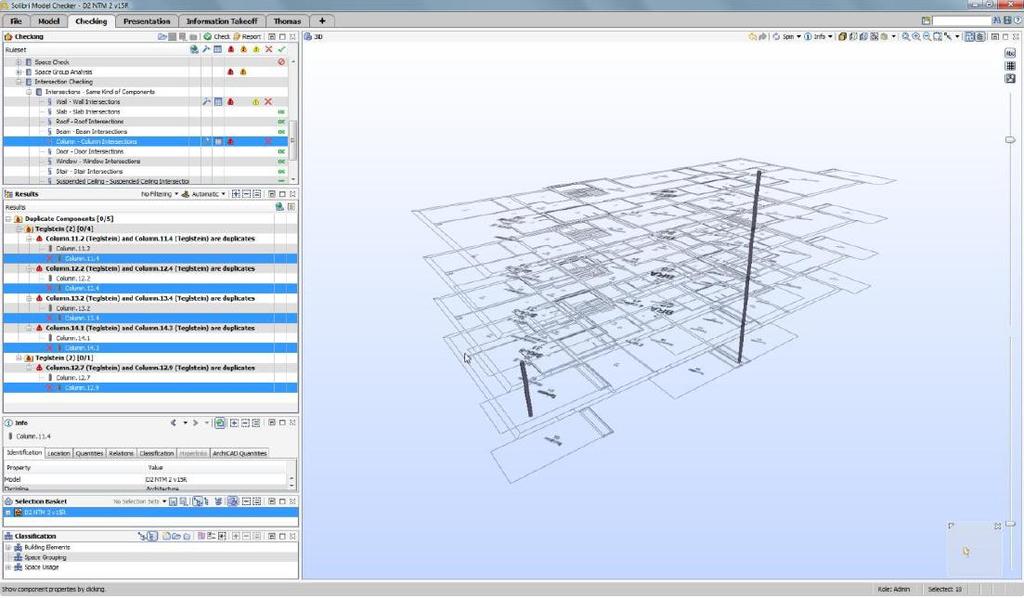Open the Automatic dropdown in Results
Viewport: 1024px width, 598px height.
click(204, 194)
